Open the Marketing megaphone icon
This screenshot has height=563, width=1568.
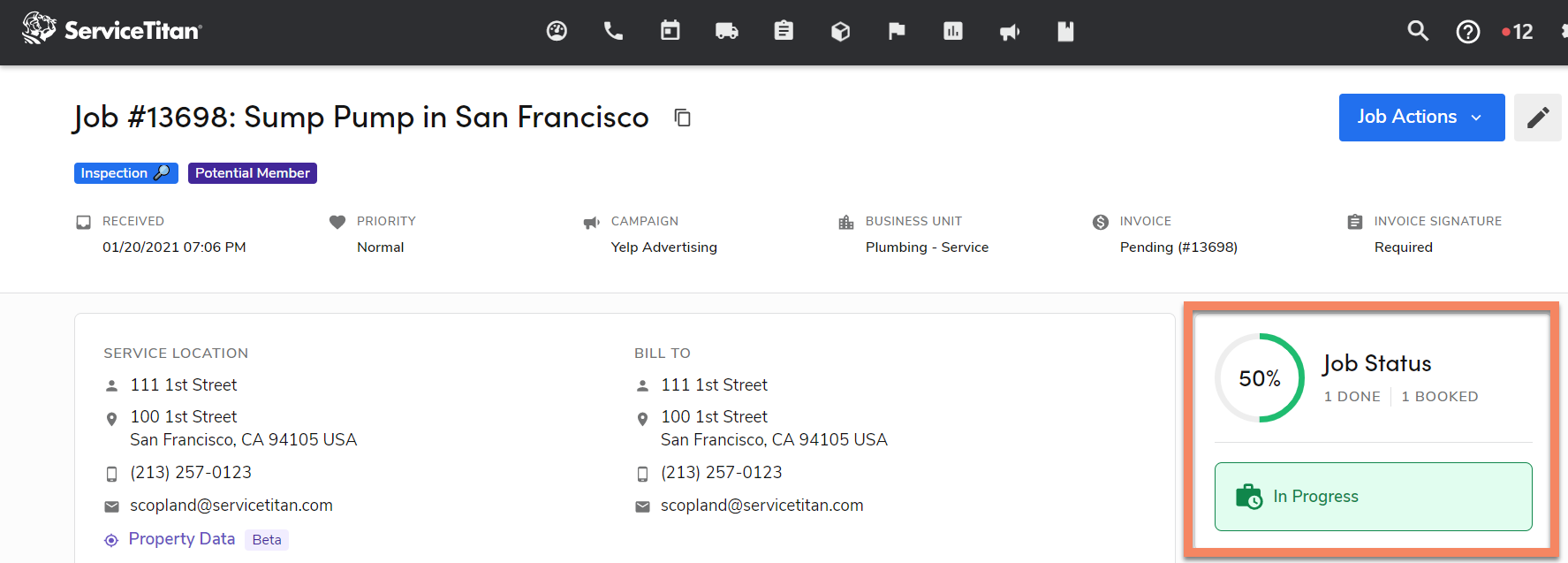(1010, 32)
